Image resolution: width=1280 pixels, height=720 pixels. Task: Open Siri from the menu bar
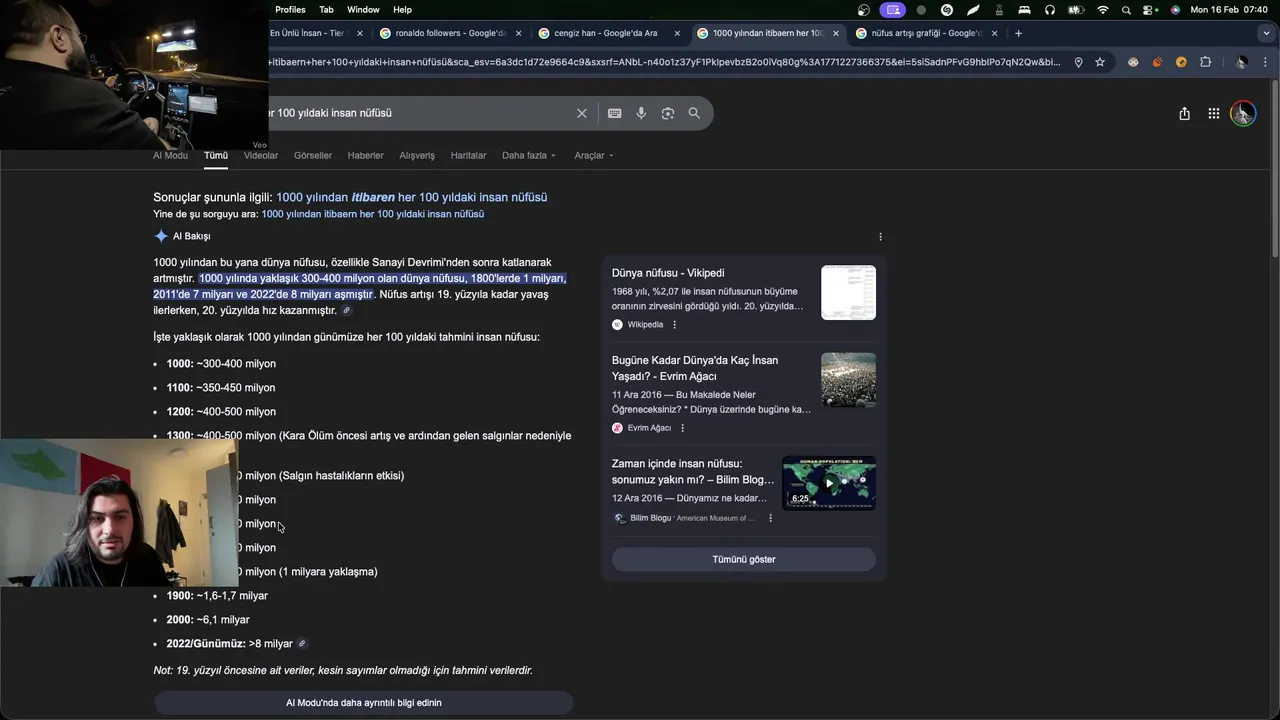(x=1175, y=10)
